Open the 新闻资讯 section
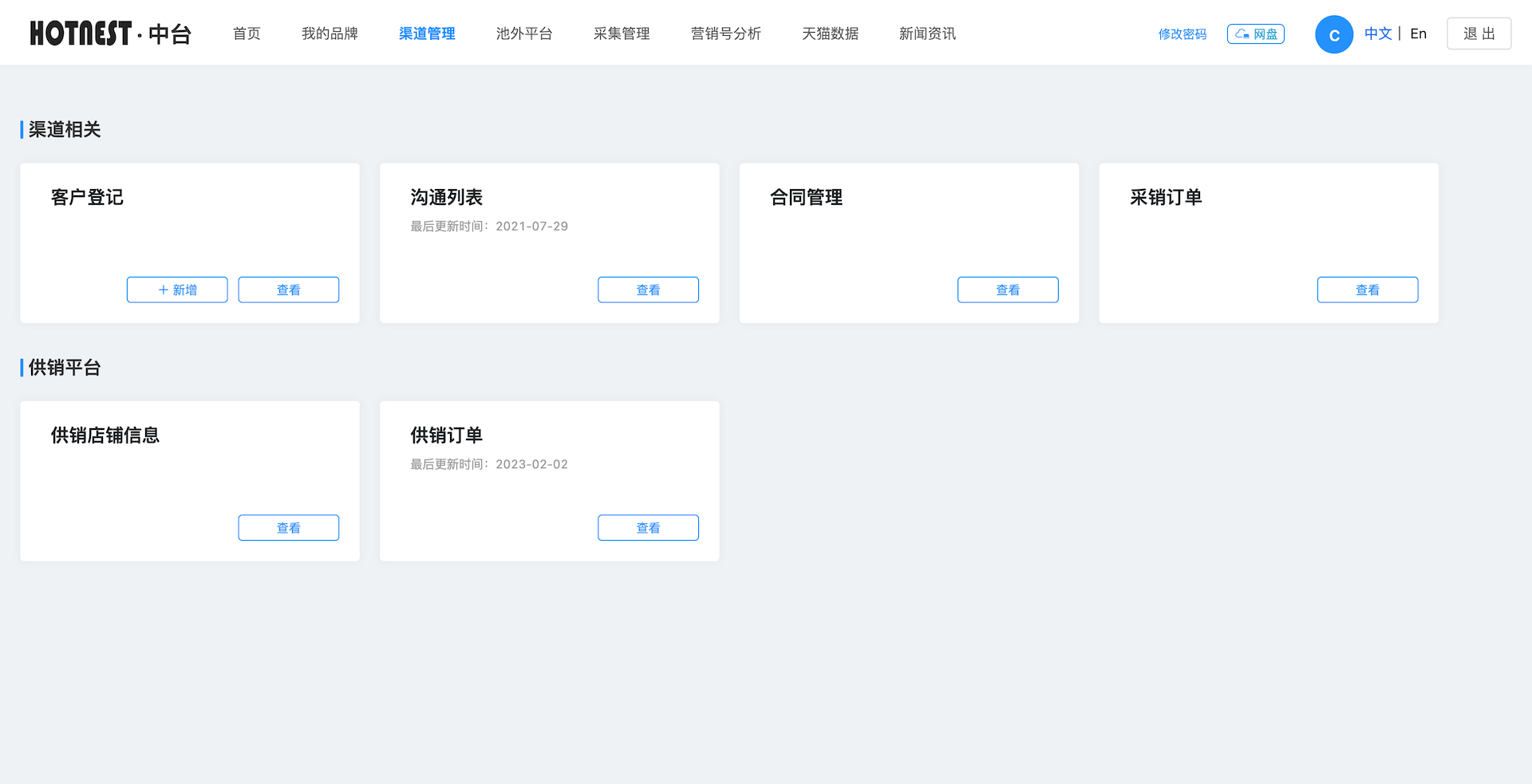Screen dimensions: 1532x784 927,33
